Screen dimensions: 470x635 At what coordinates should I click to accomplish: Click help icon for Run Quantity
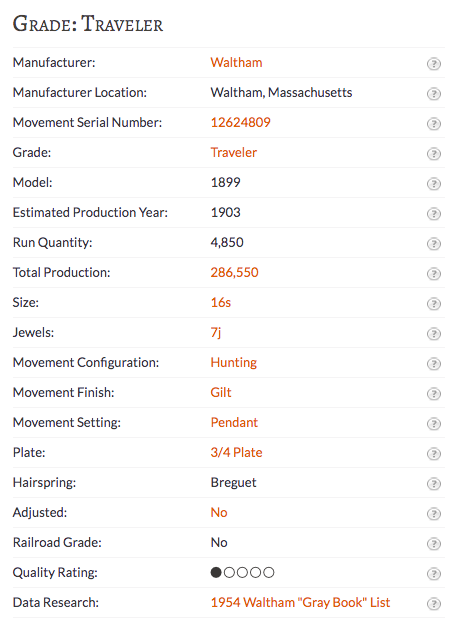click(434, 244)
